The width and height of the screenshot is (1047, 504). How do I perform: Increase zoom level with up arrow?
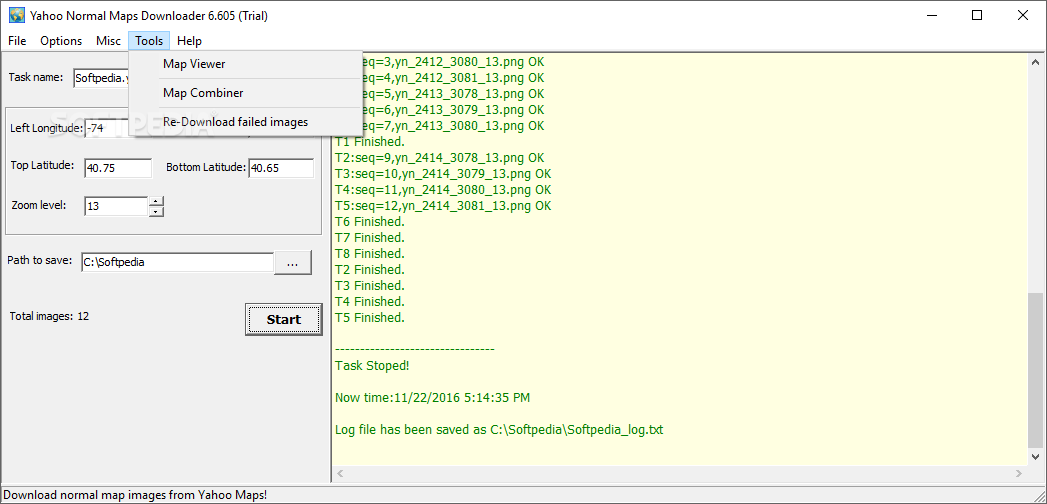pos(156,202)
